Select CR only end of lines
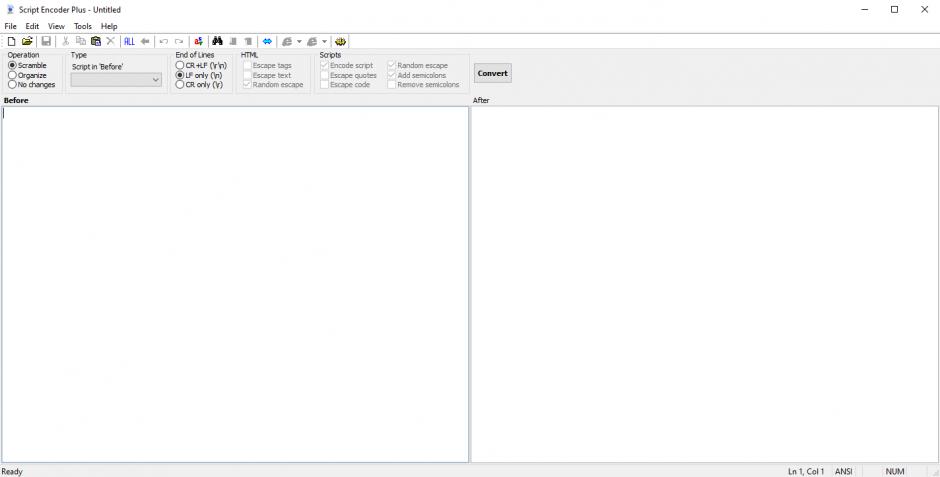The image size is (940, 477). (x=180, y=85)
